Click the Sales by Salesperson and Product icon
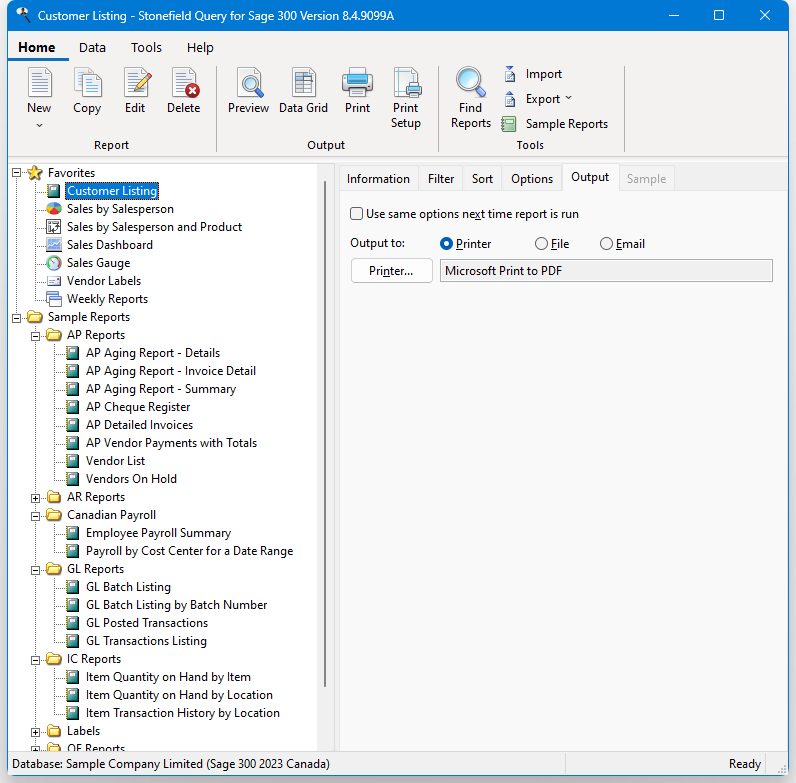796x783 pixels. [x=54, y=226]
